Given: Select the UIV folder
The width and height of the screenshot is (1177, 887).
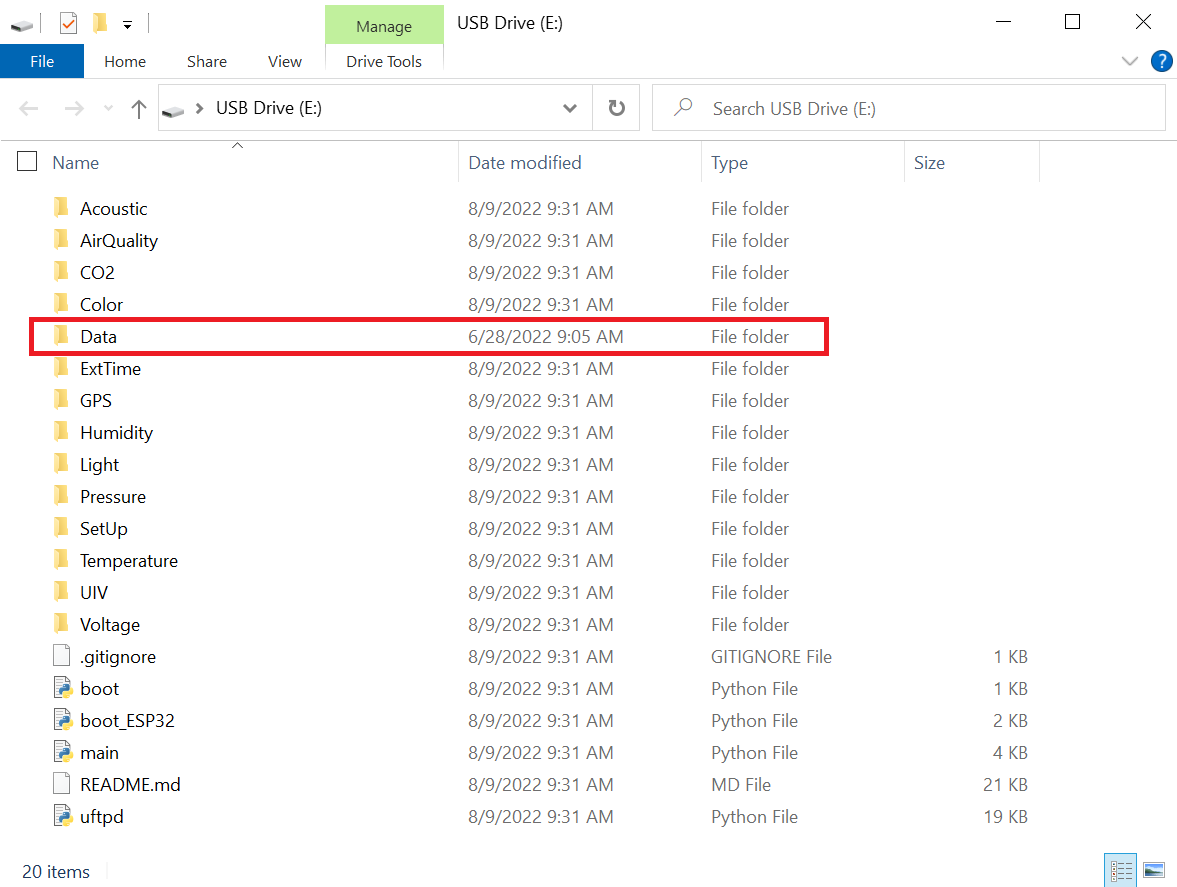Looking at the screenshot, I should point(94,593).
